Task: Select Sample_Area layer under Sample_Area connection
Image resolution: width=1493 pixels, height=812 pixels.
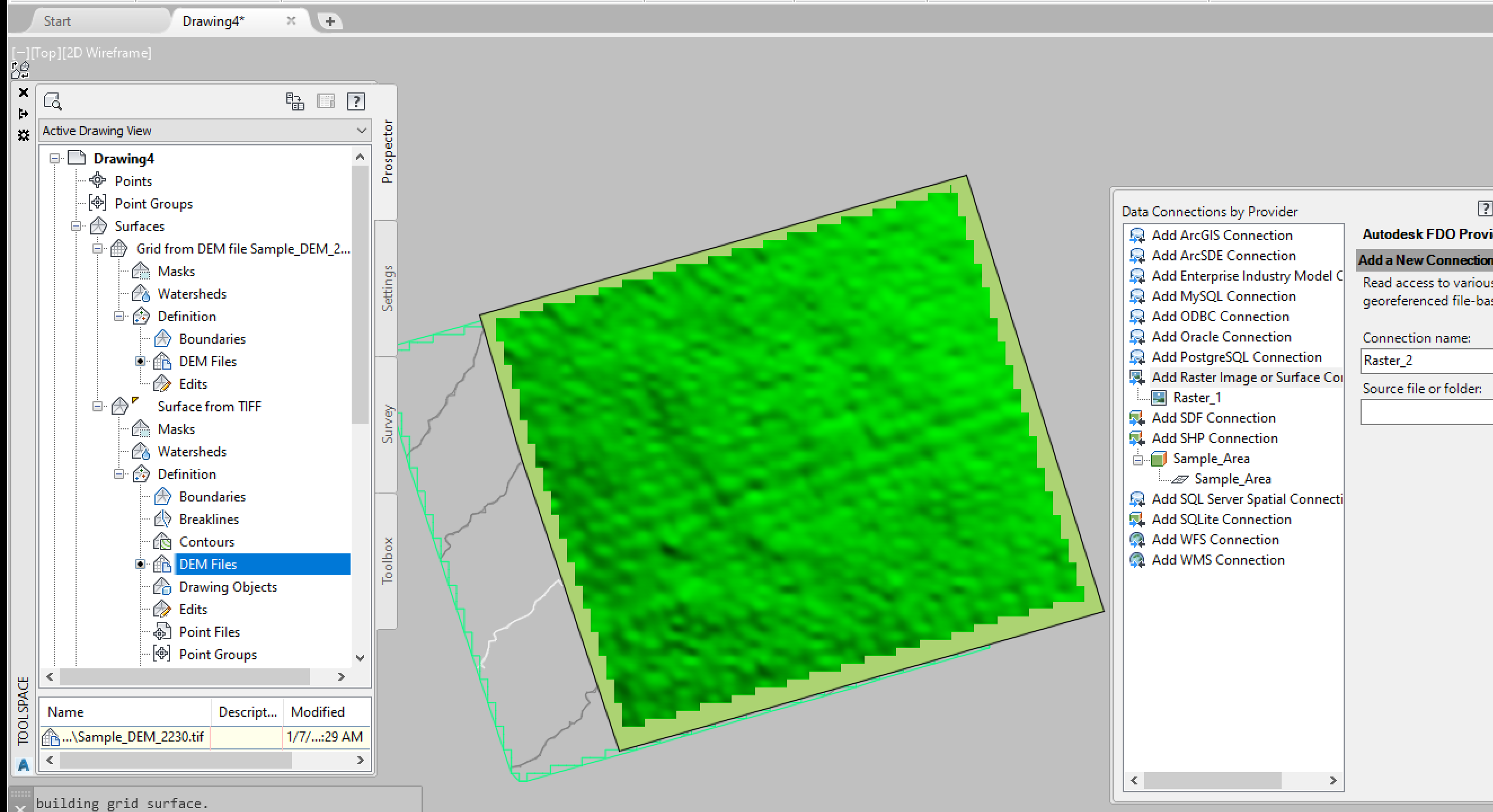Action: pos(1232,479)
